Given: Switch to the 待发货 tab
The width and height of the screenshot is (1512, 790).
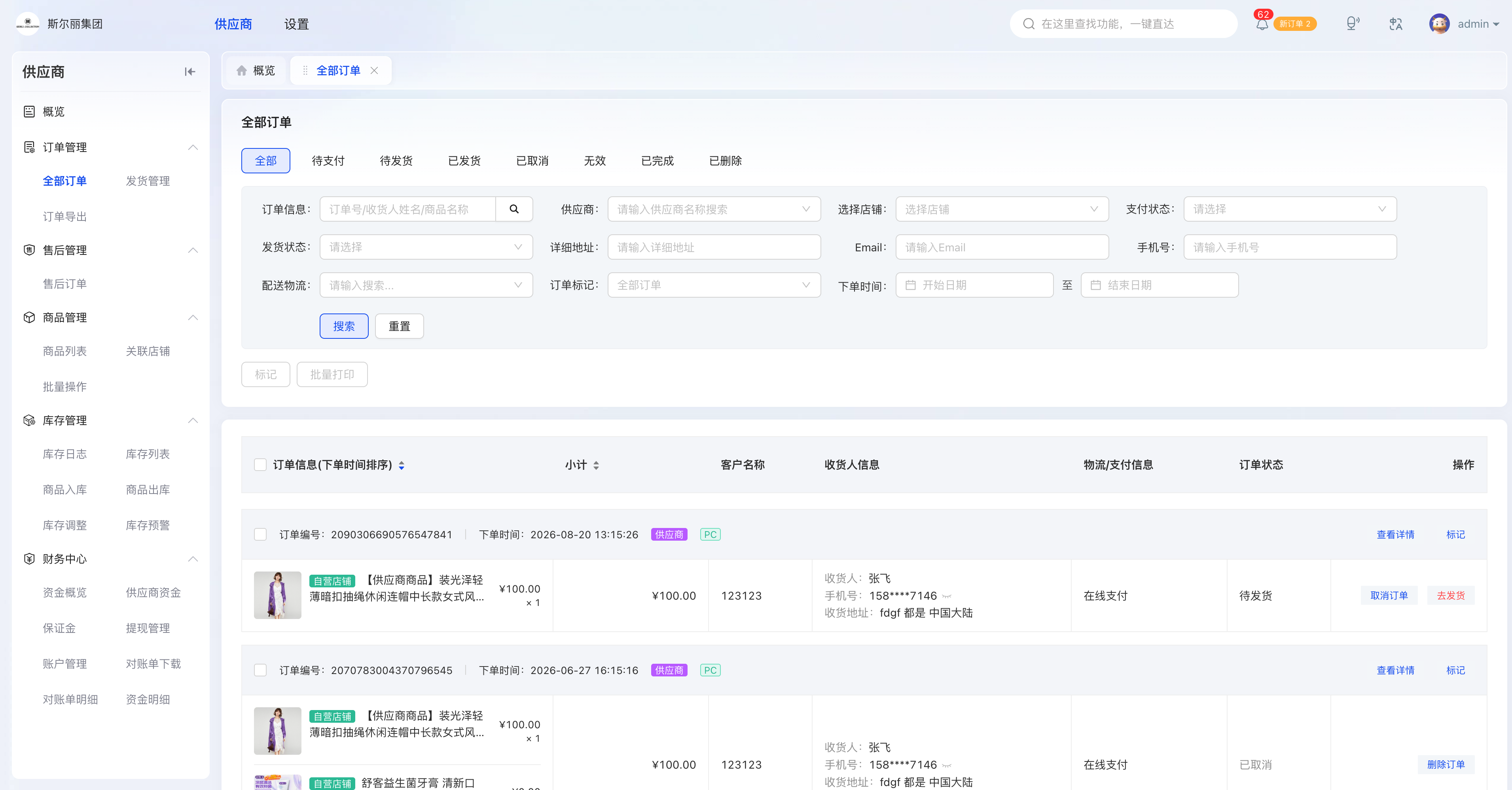Looking at the screenshot, I should (396, 161).
